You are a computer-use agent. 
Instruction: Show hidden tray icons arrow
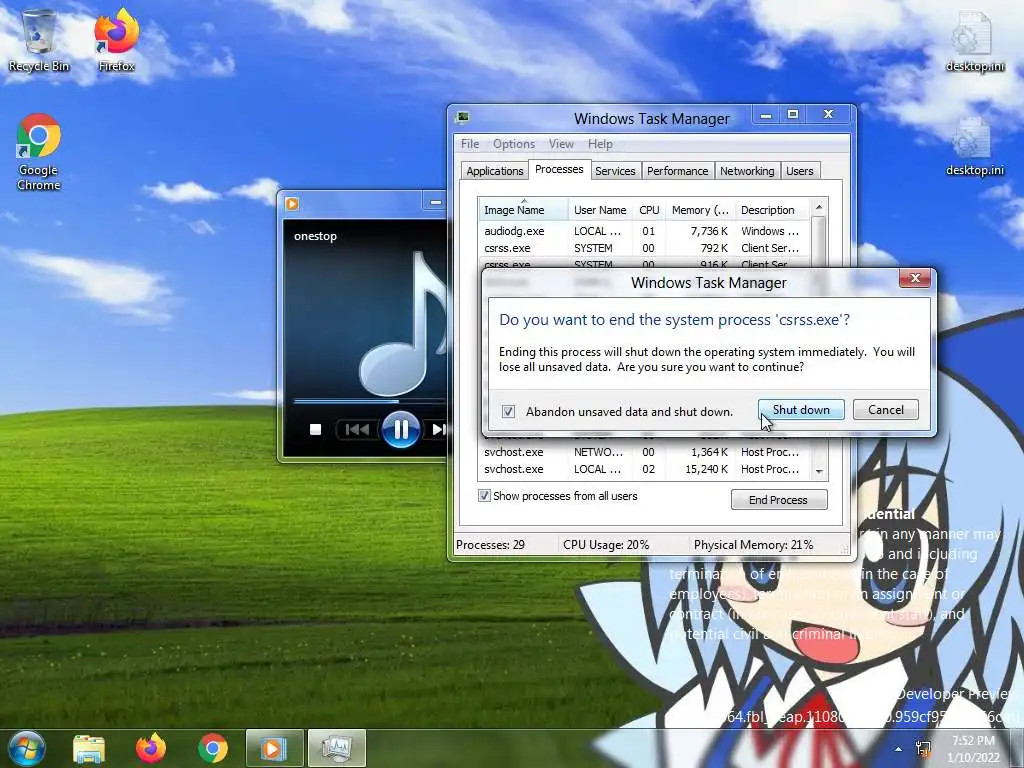coord(899,749)
